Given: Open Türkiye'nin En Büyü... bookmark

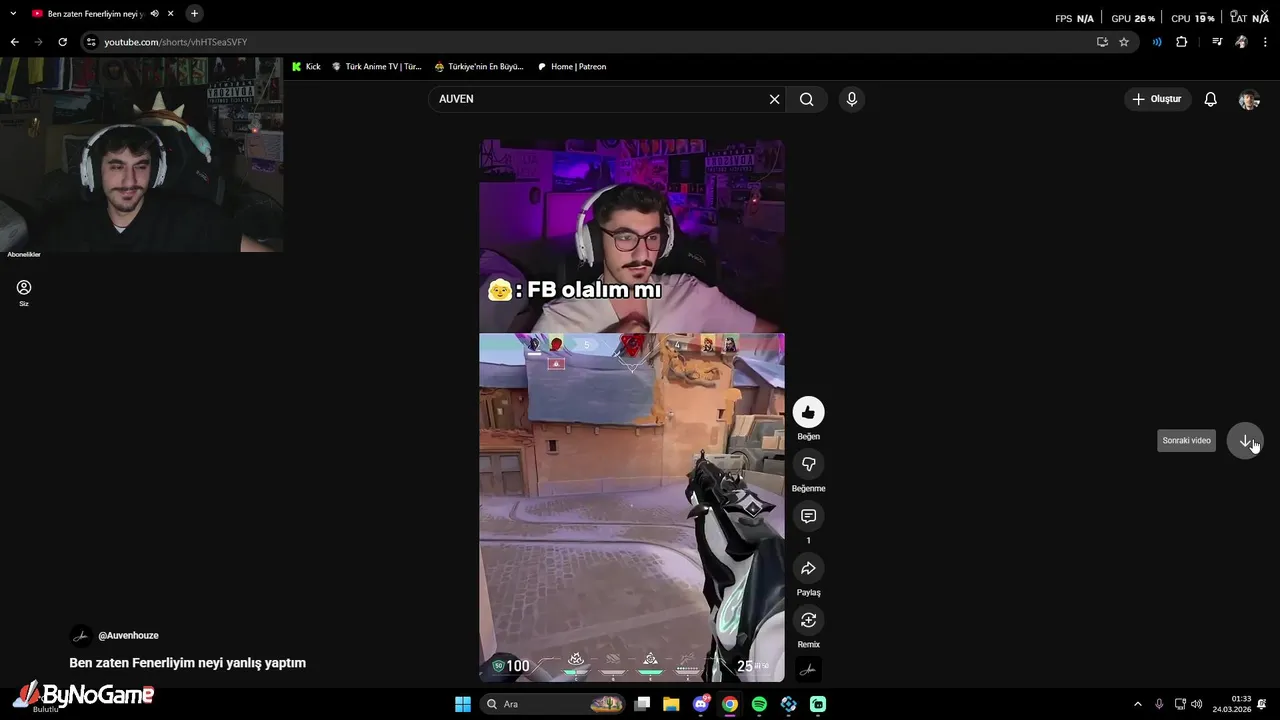Looking at the screenshot, I should pos(479,67).
